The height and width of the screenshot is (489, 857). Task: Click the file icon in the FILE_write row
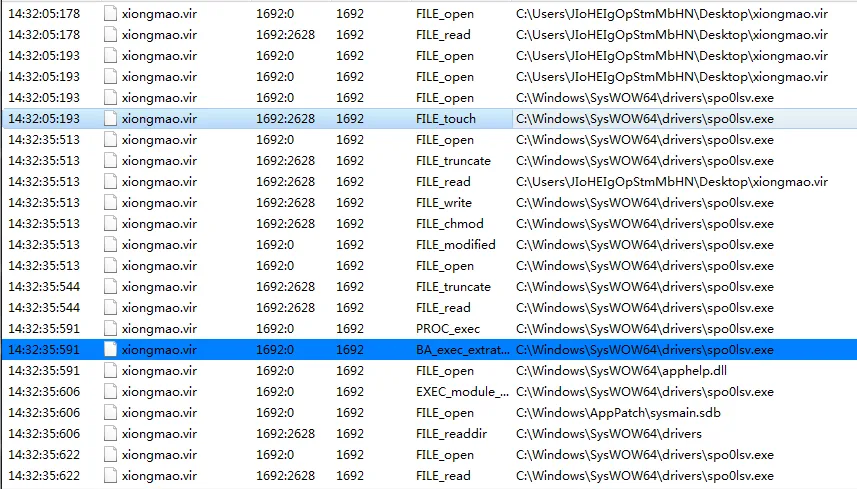pos(110,203)
